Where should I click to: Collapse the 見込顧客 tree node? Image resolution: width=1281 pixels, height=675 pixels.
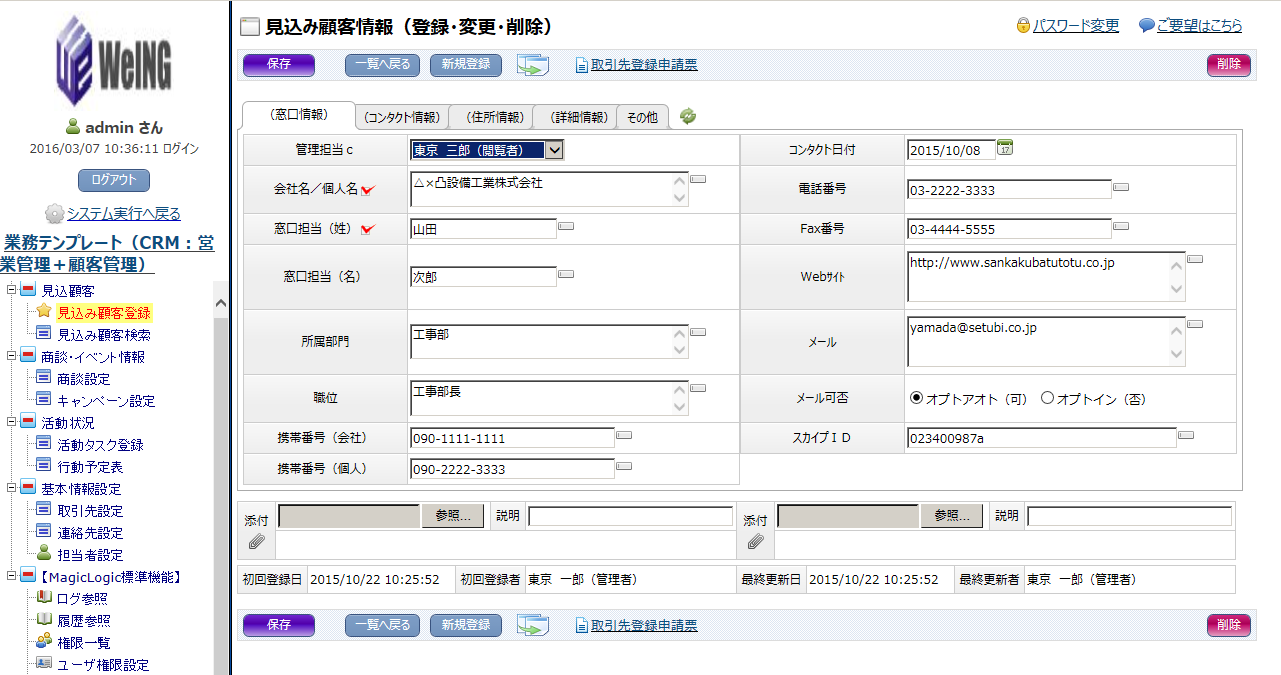[x=12, y=291]
